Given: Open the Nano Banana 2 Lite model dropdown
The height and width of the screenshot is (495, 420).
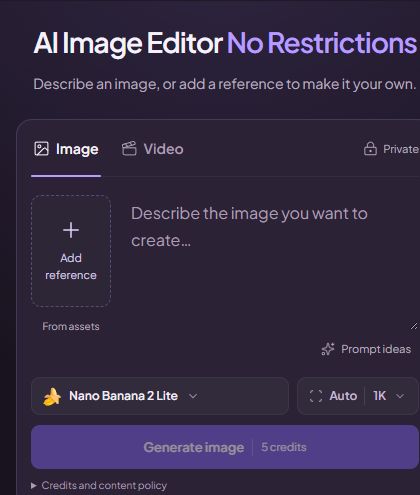Looking at the screenshot, I should coord(160,396).
